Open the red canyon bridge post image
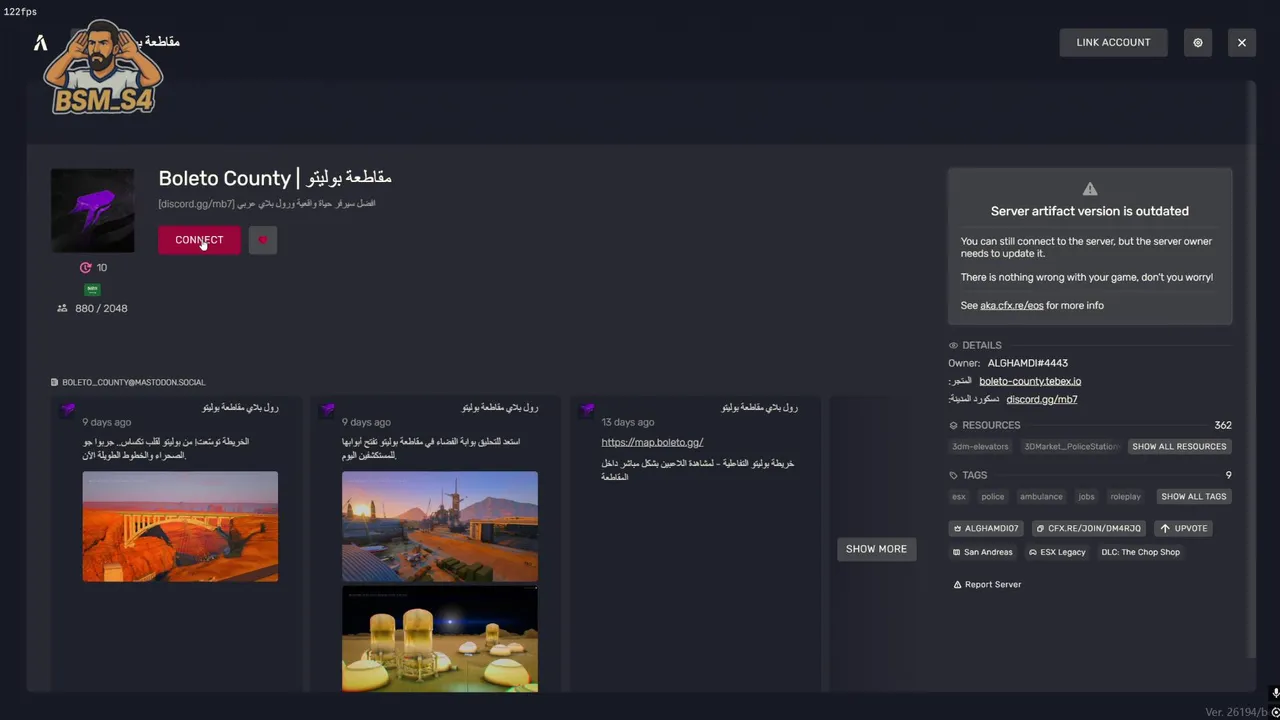The image size is (1280, 720). [x=180, y=527]
